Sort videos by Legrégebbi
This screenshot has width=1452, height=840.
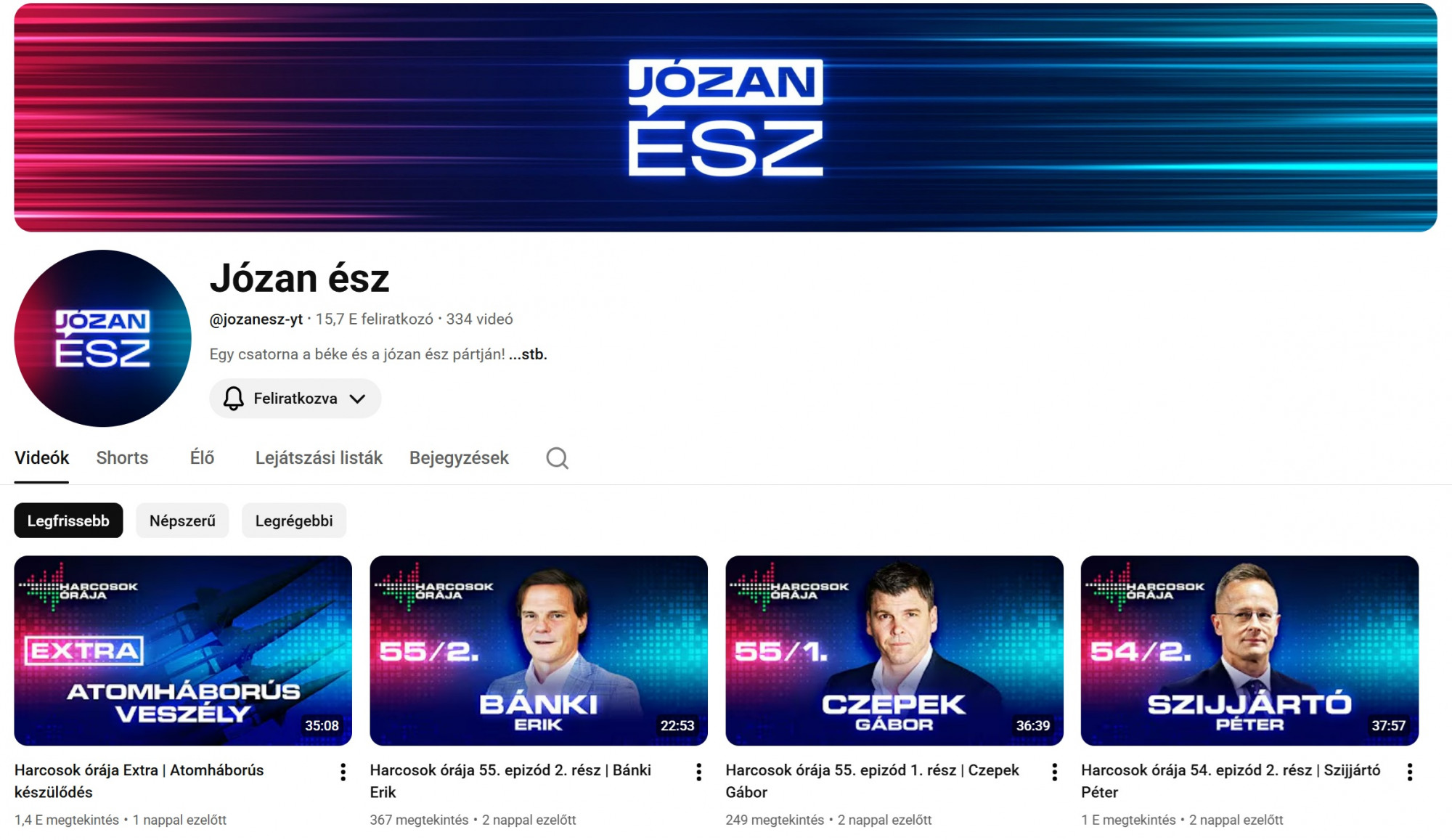[x=294, y=521]
